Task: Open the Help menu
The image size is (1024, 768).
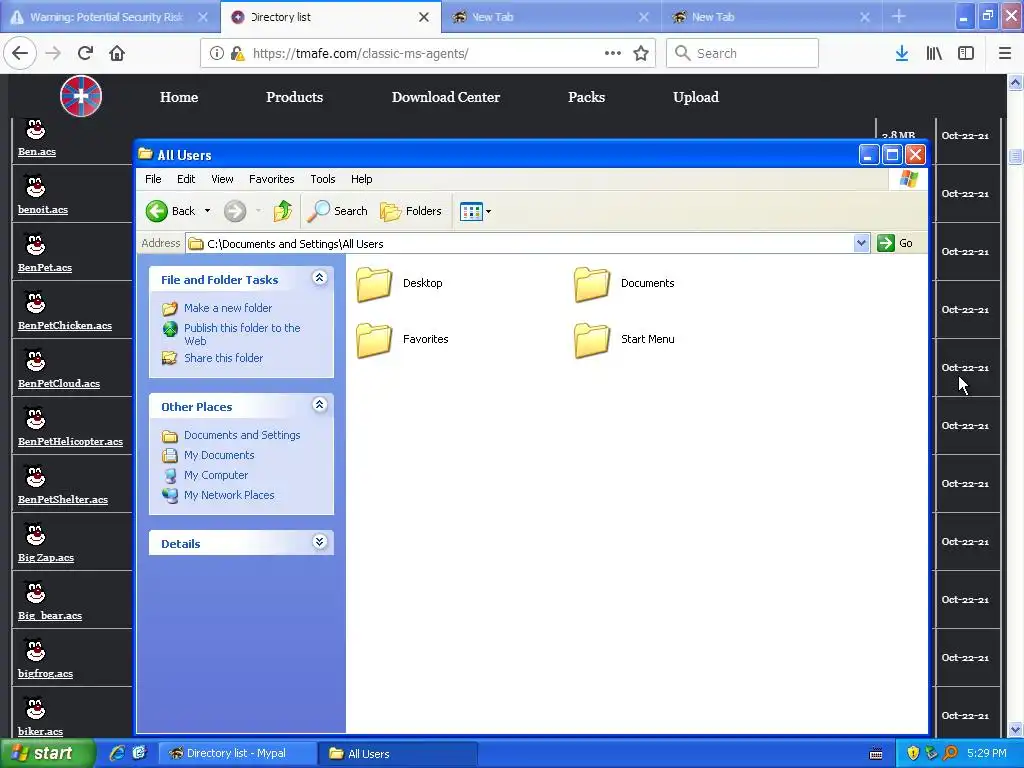Action: pyautogui.click(x=361, y=179)
